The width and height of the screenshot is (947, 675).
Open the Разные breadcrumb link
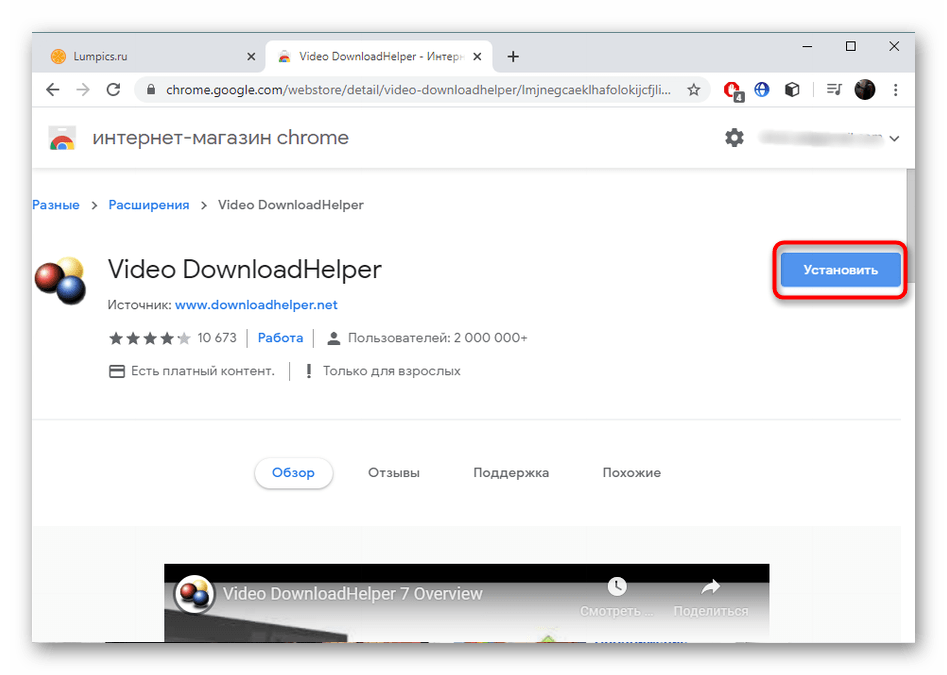click(x=56, y=205)
